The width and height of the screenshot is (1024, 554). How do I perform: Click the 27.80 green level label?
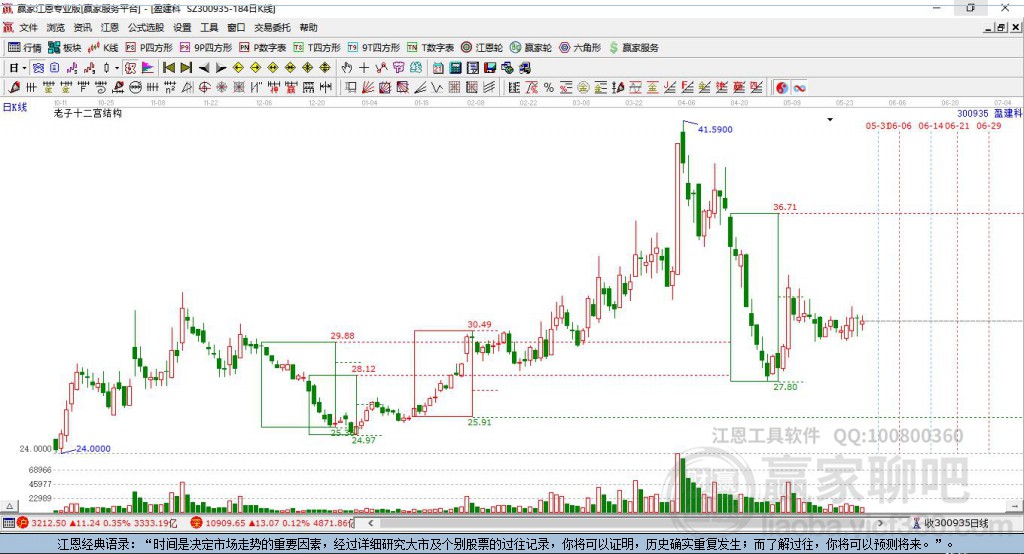786,387
